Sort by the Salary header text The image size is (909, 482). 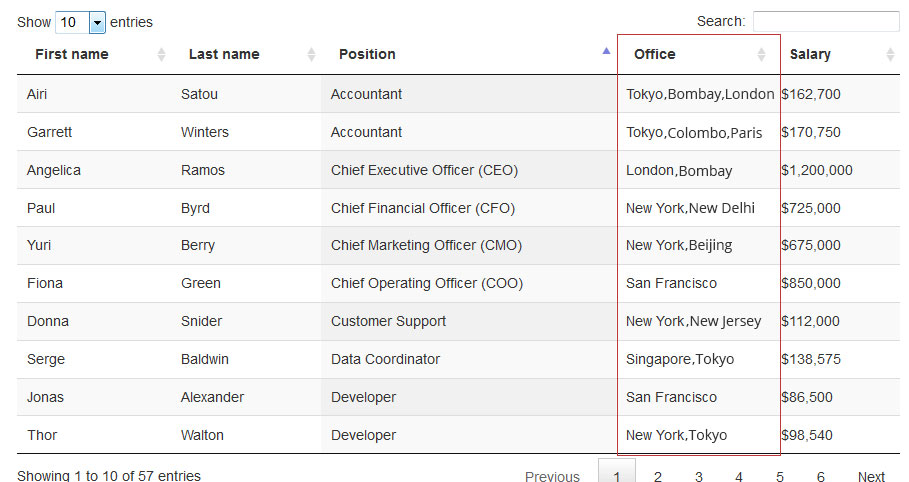[x=810, y=54]
